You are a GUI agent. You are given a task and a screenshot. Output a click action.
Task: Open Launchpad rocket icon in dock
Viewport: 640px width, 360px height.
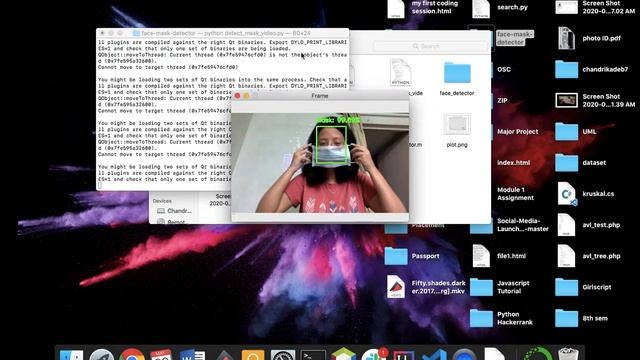tap(101, 355)
